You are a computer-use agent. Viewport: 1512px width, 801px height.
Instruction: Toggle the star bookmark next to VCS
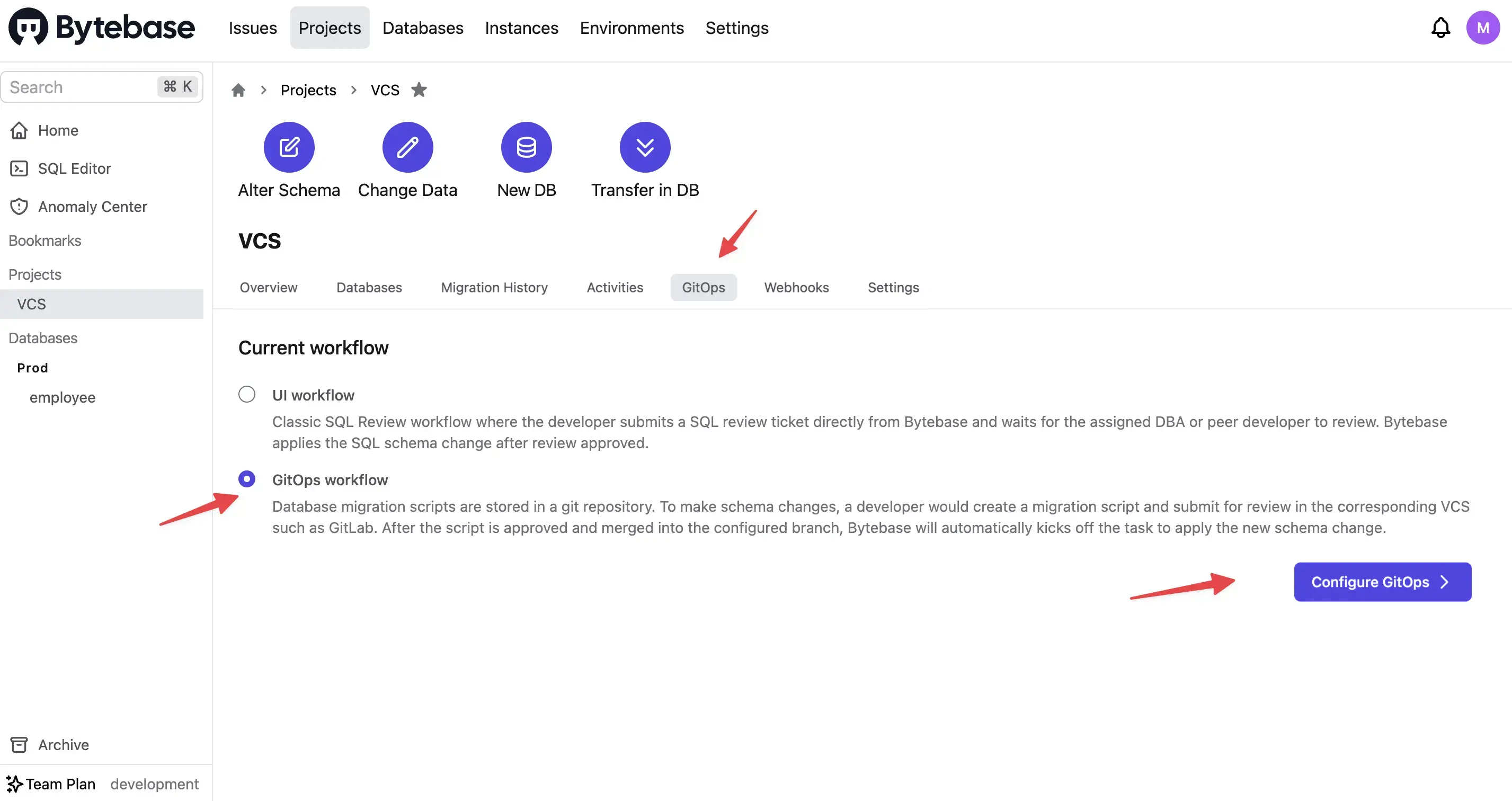coord(419,90)
